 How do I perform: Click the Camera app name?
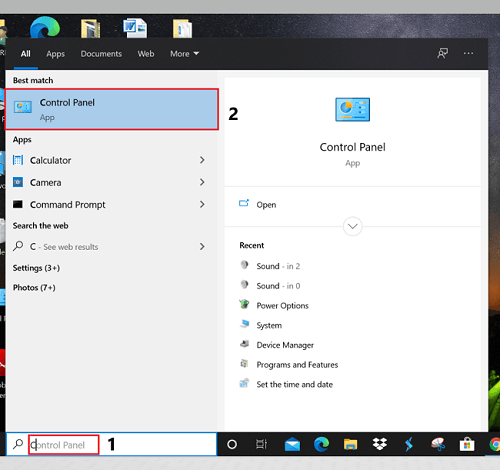click(46, 183)
